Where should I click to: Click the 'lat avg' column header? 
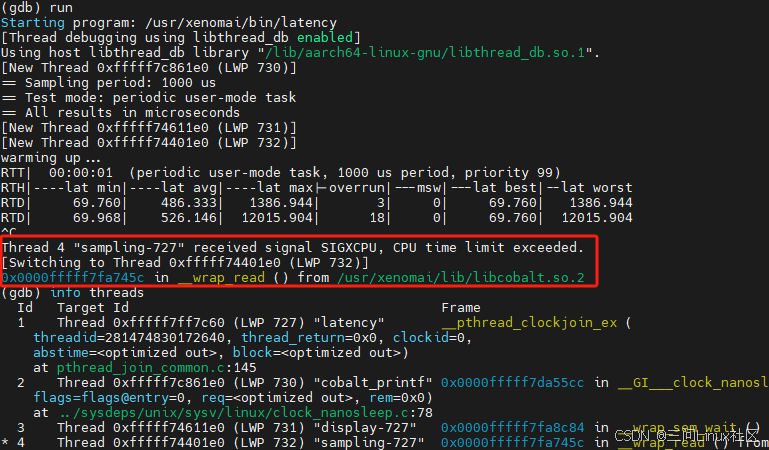click(x=189, y=188)
